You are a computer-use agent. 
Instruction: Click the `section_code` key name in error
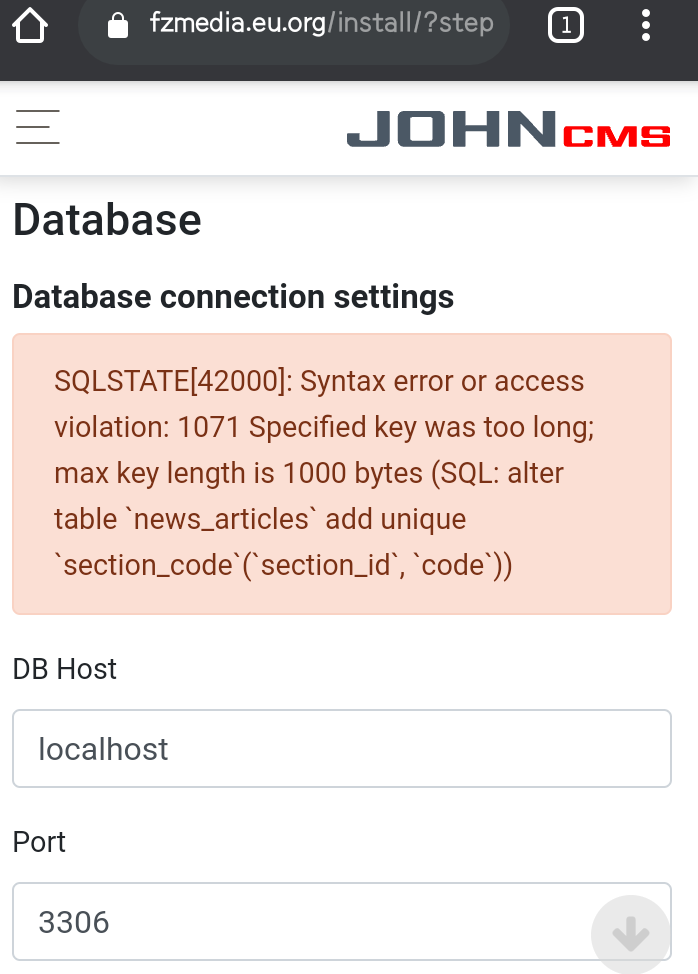pyautogui.click(x=145, y=565)
